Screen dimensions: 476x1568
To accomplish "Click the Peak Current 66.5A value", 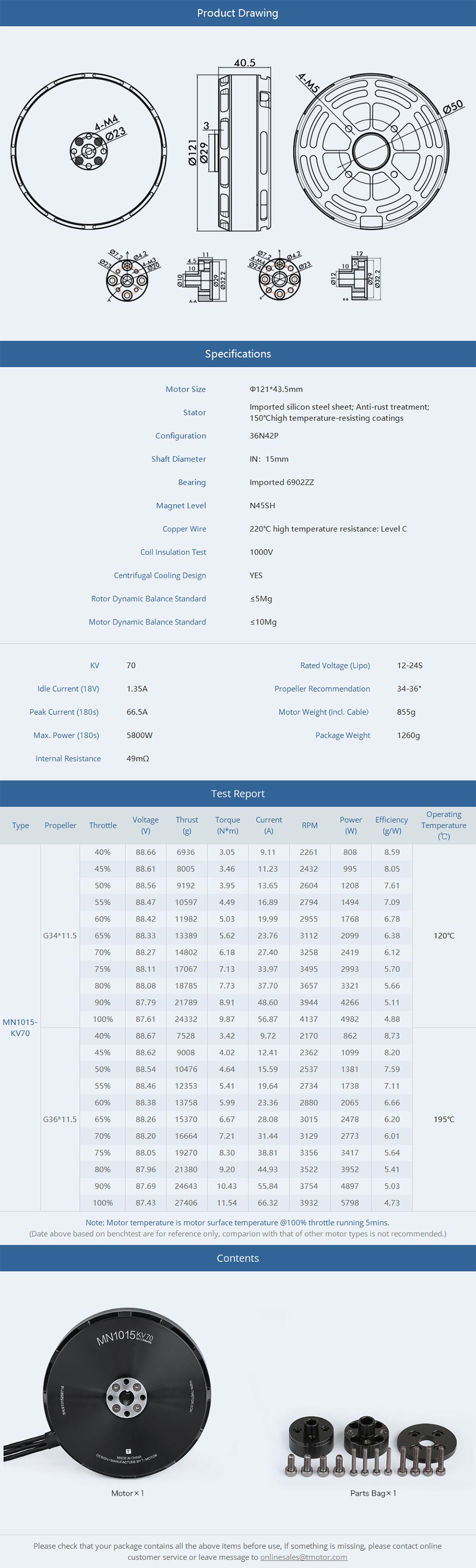I will [137, 711].
